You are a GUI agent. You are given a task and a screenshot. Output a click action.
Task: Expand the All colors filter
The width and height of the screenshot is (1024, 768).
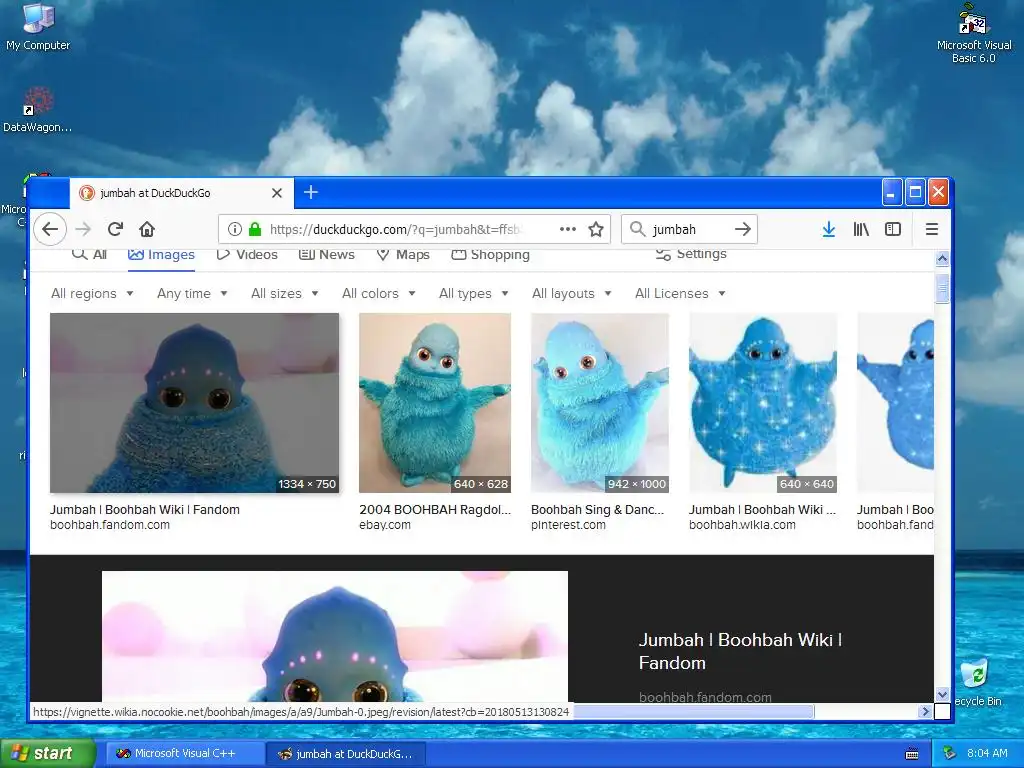379,293
